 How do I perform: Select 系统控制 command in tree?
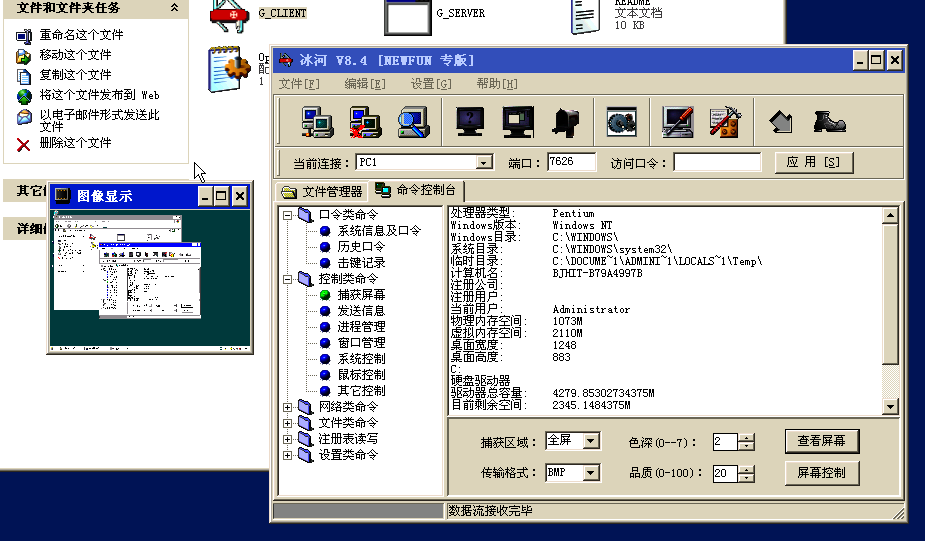pos(361,359)
